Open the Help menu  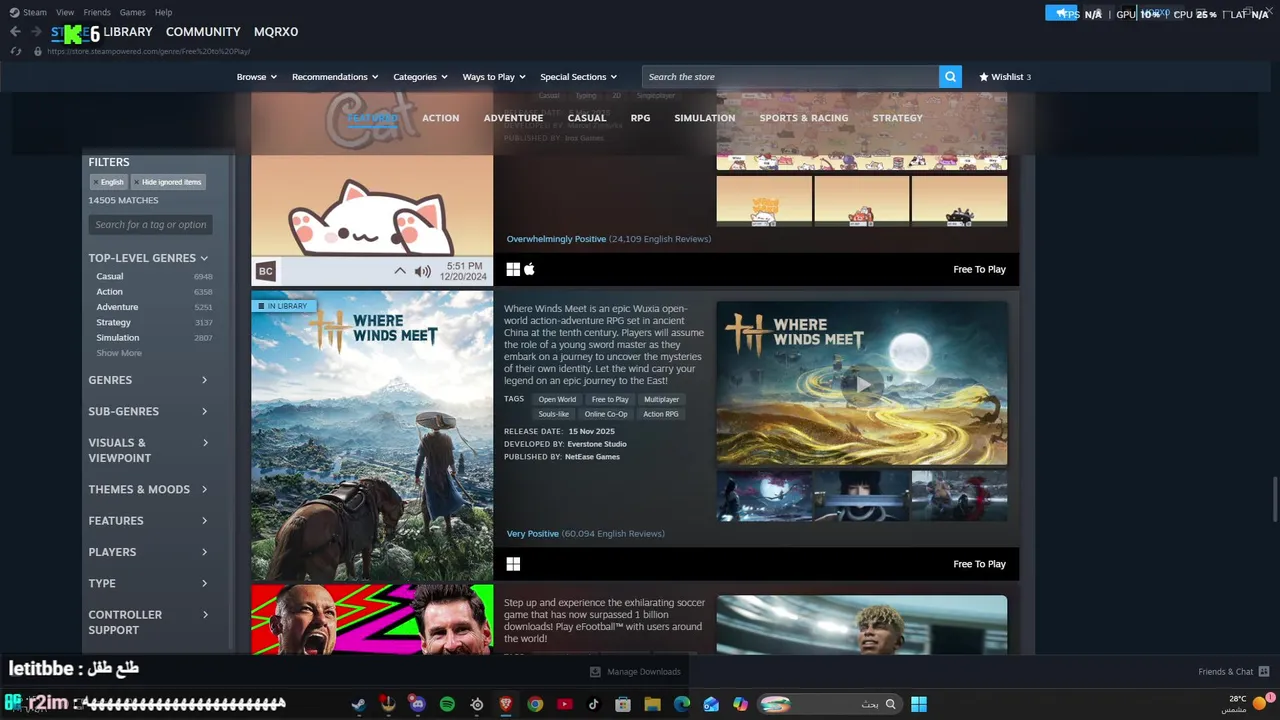click(164, 12)
